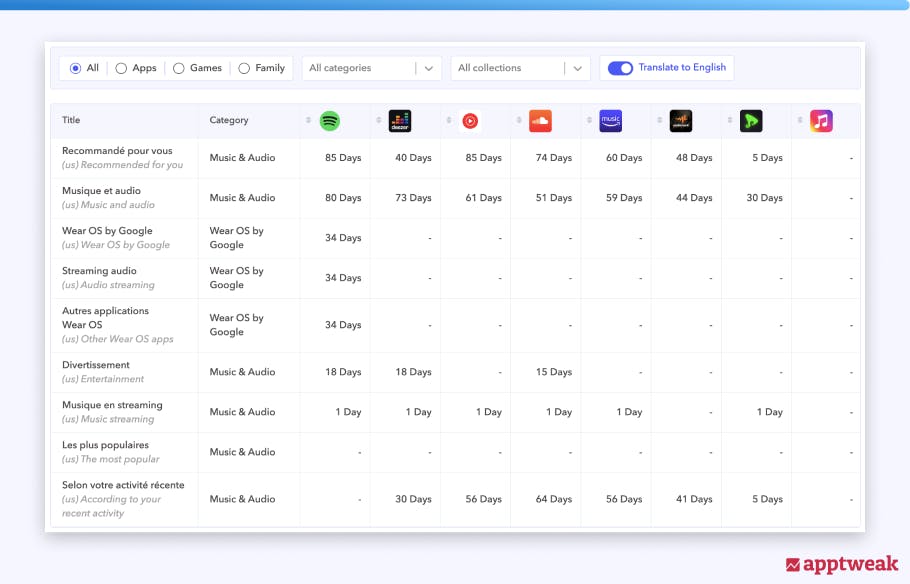Choose the Games radio option
The height and width of the screenshot is (584, 910).
pos(179,68)
